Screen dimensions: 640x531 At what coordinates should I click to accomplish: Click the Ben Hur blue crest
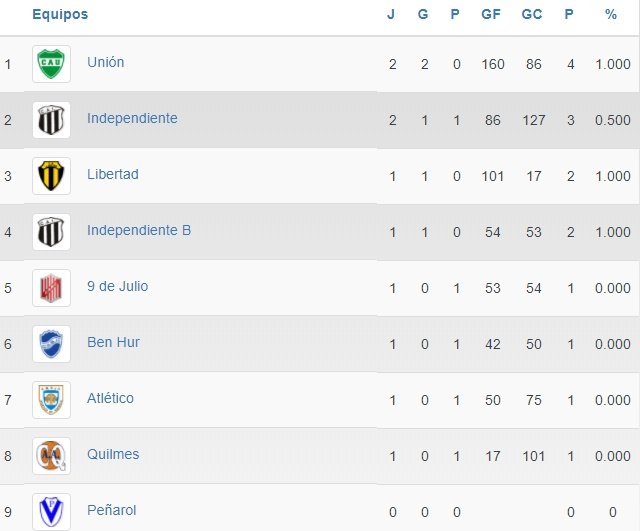[x=51, y=344]
